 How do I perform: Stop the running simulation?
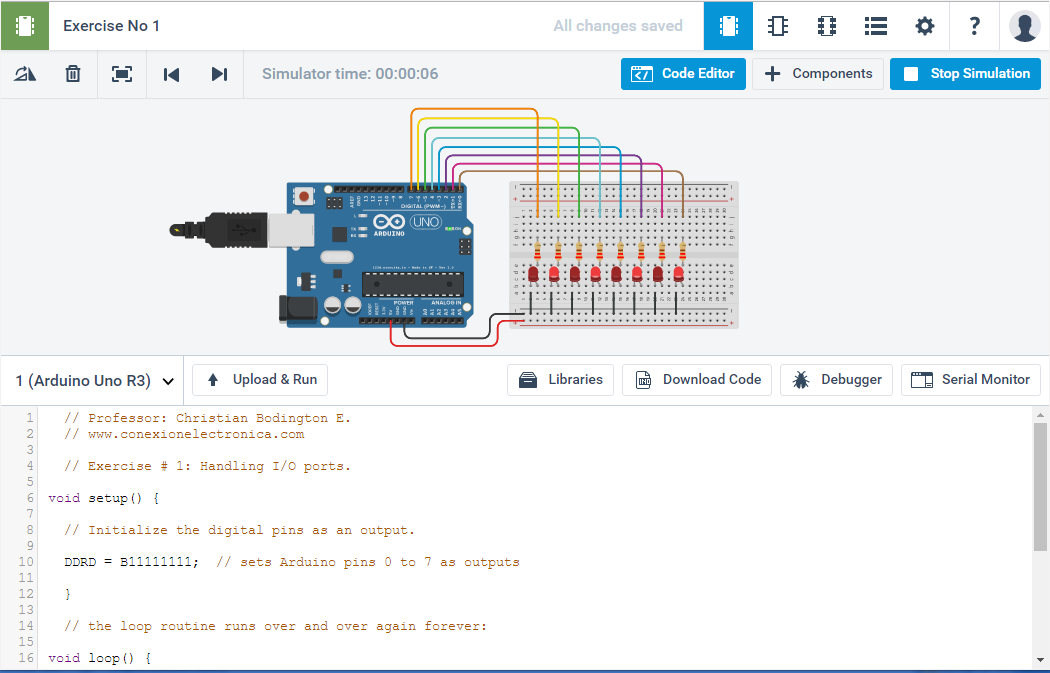coord(966,74)
